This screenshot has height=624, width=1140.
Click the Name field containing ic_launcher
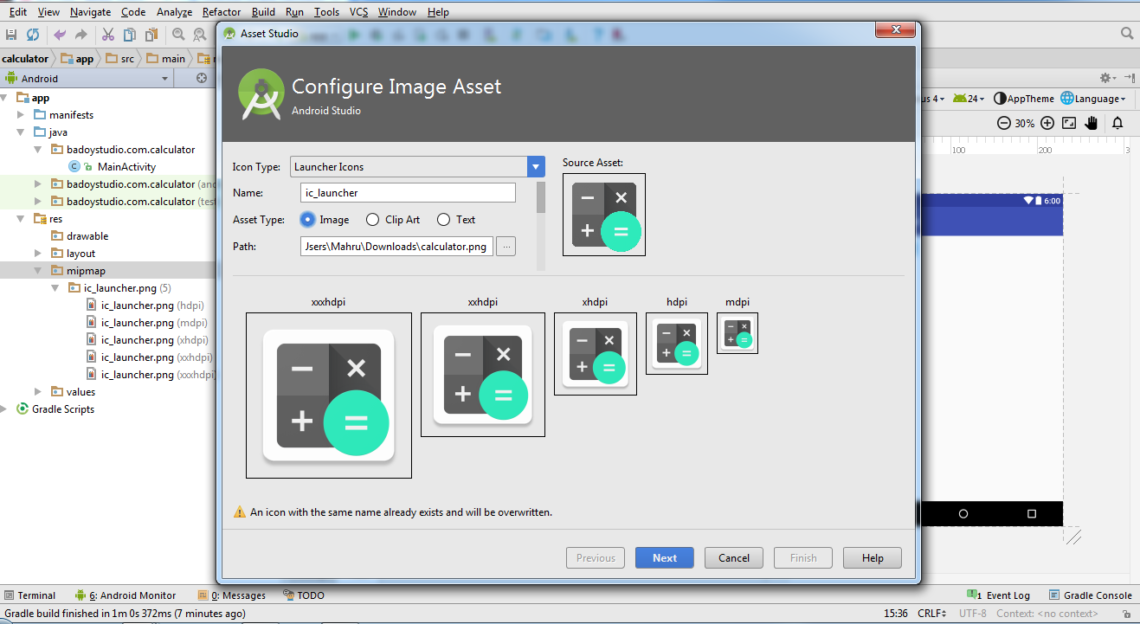407,193
